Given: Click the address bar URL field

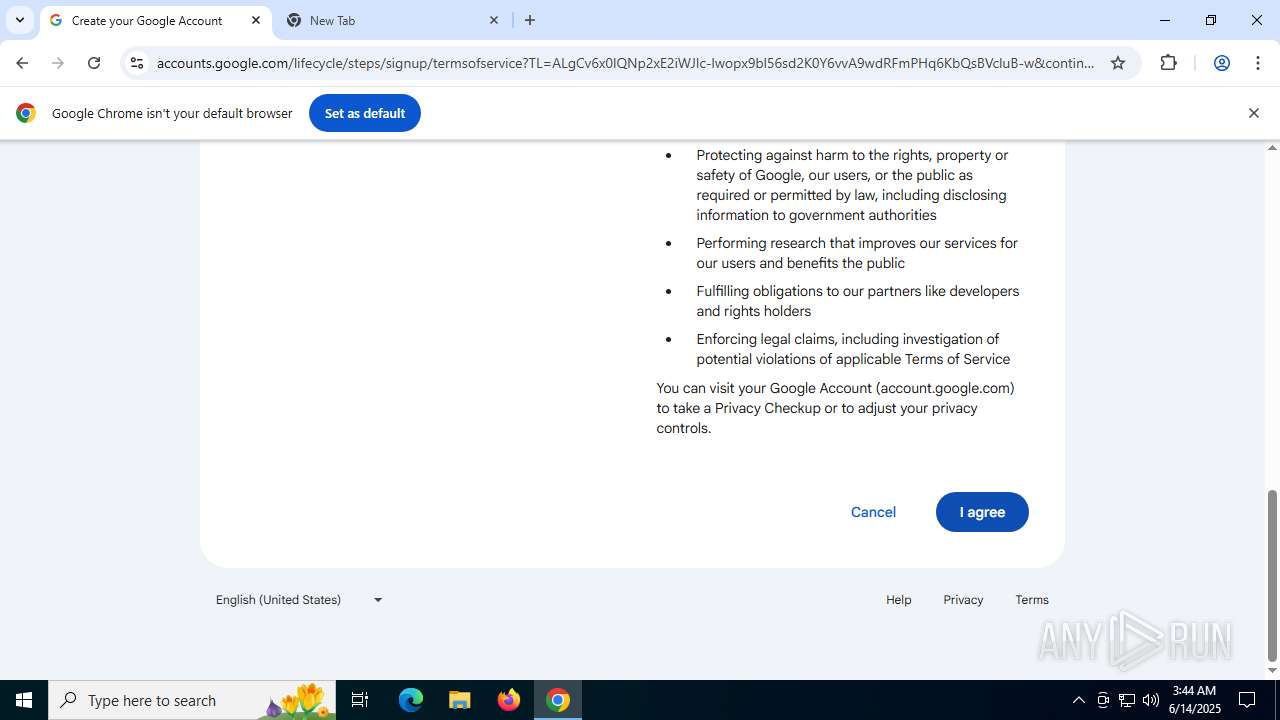Looking at the screenshot, I should [x=626, y=63].
